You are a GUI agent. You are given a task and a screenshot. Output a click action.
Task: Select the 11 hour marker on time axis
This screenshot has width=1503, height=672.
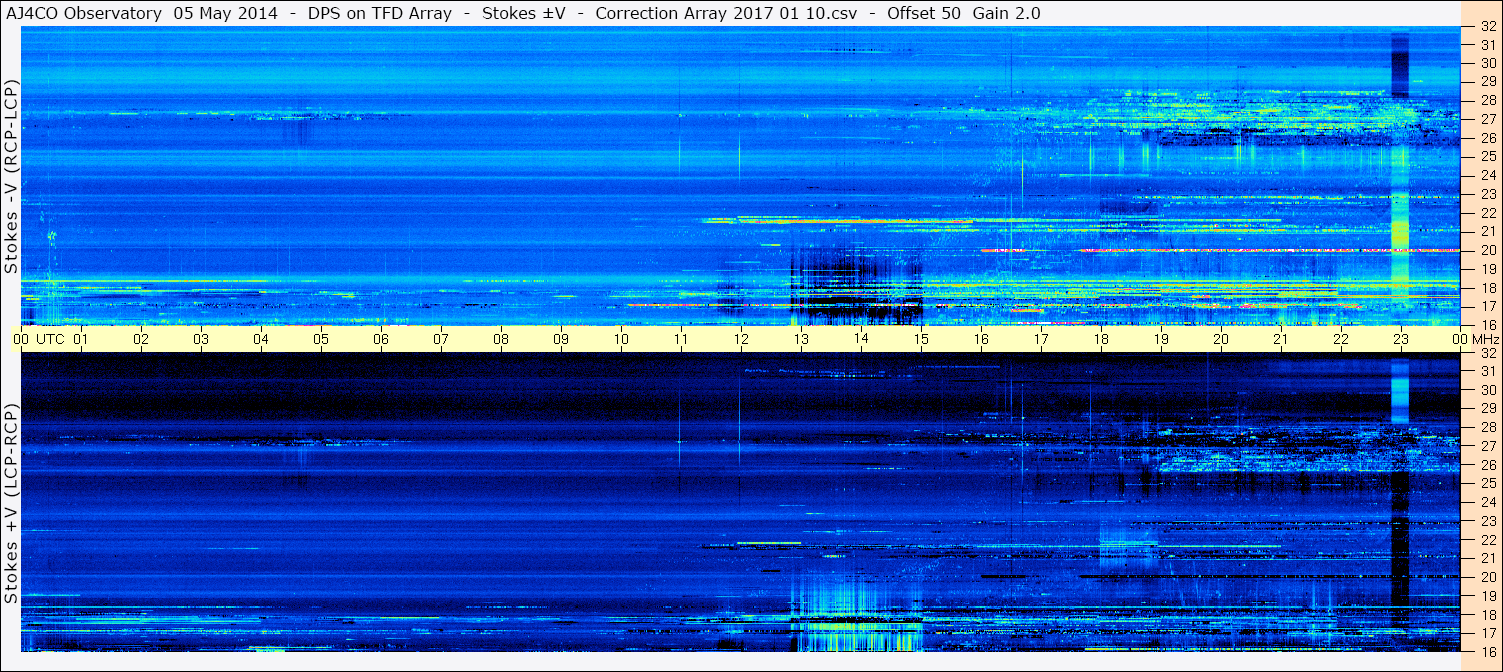681,339
